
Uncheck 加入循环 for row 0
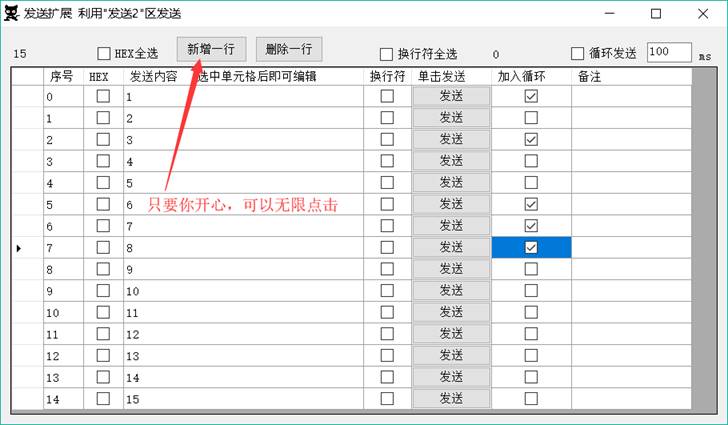coord(531,96)
